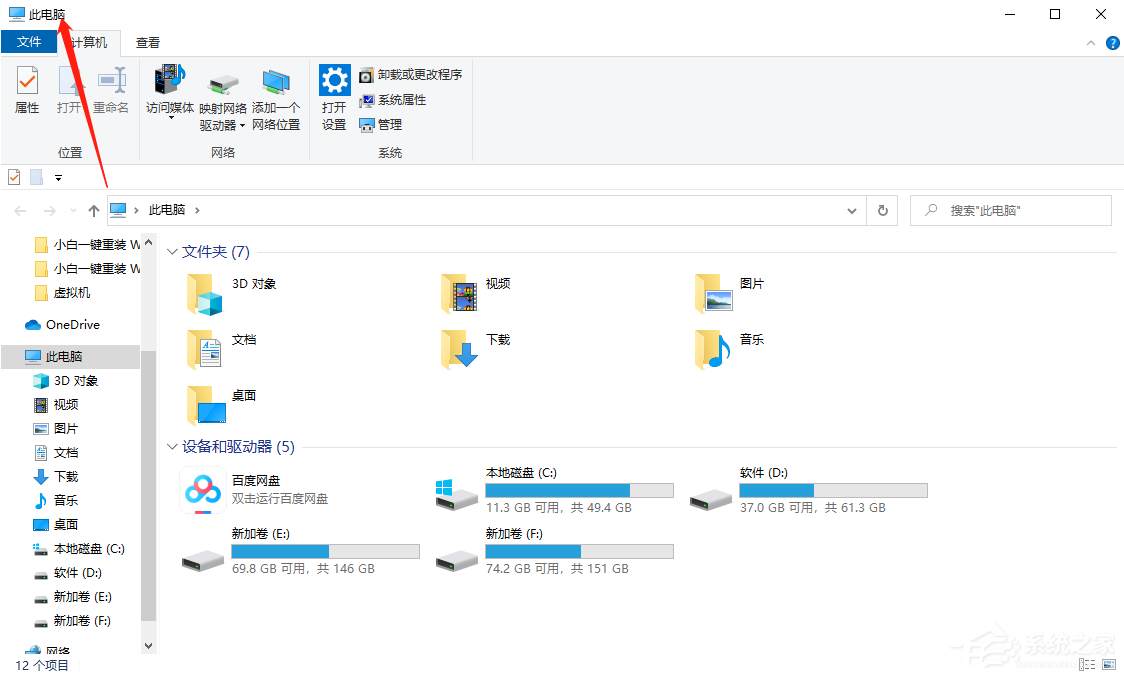Collapse the 文件夹 (7) section
1124x677 pixels.
(x=171, y=251)
